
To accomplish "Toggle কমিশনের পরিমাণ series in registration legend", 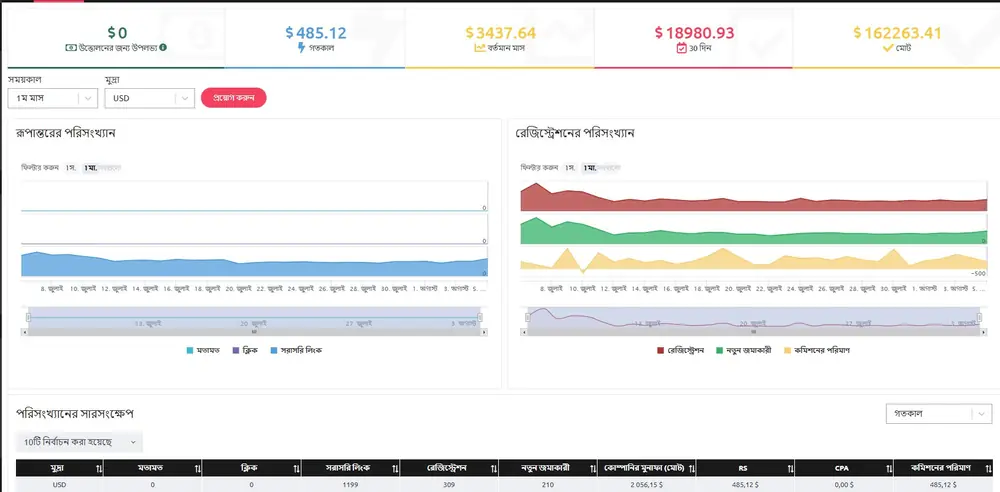I will 816,350.
